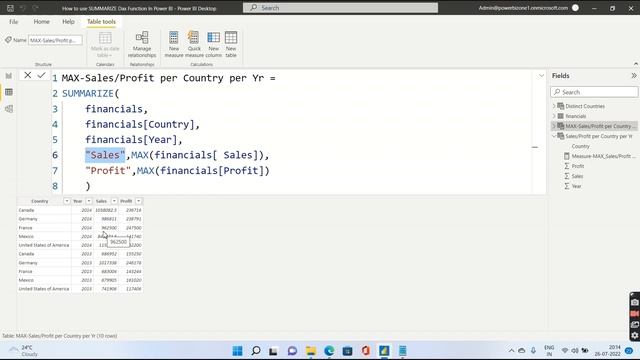Switch to Data view in the left sidebar
This screenshot has height=360, width=640.
pyautogui.click(x=9, y=92)
